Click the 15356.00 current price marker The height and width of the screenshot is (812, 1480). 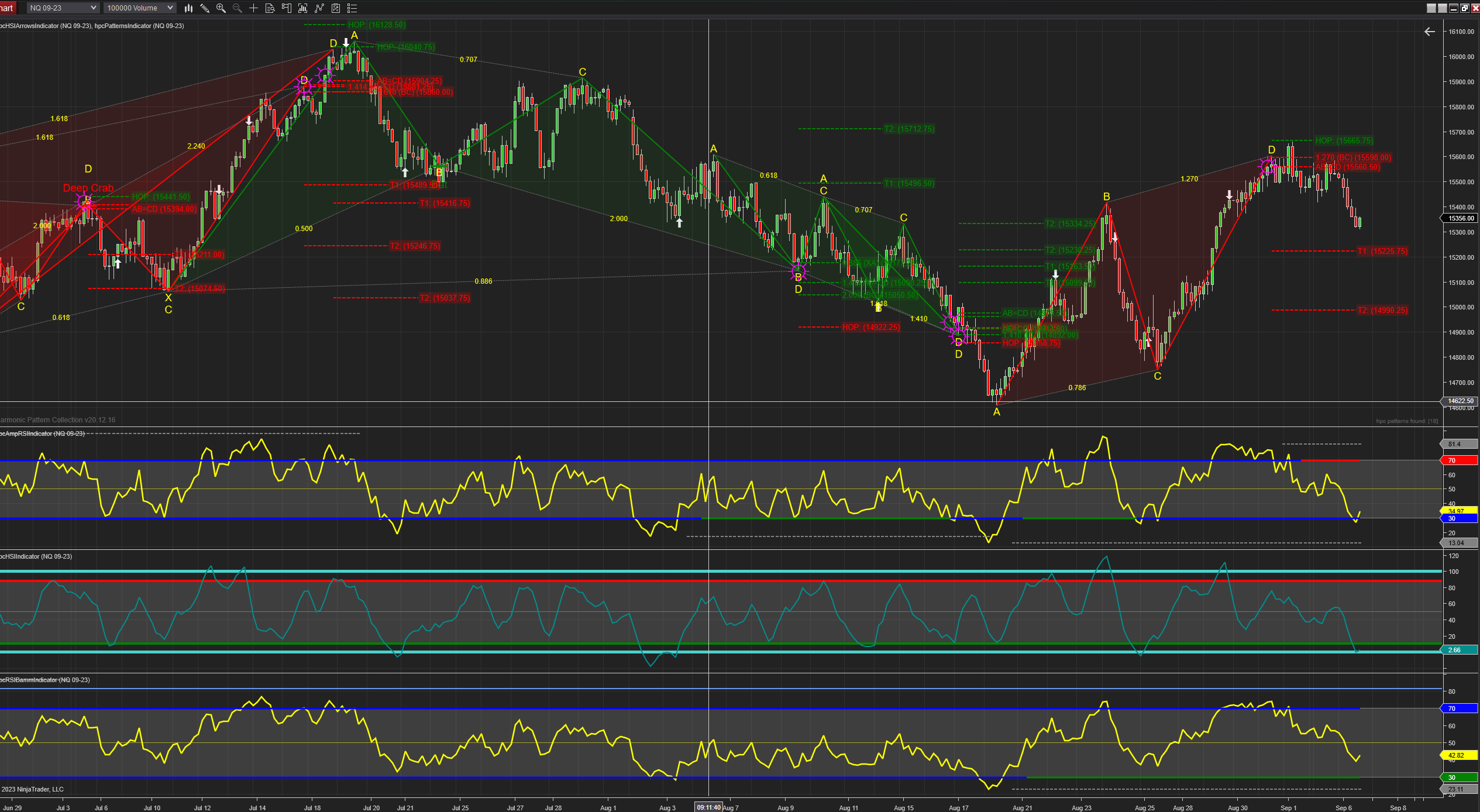pos(1460,218)
